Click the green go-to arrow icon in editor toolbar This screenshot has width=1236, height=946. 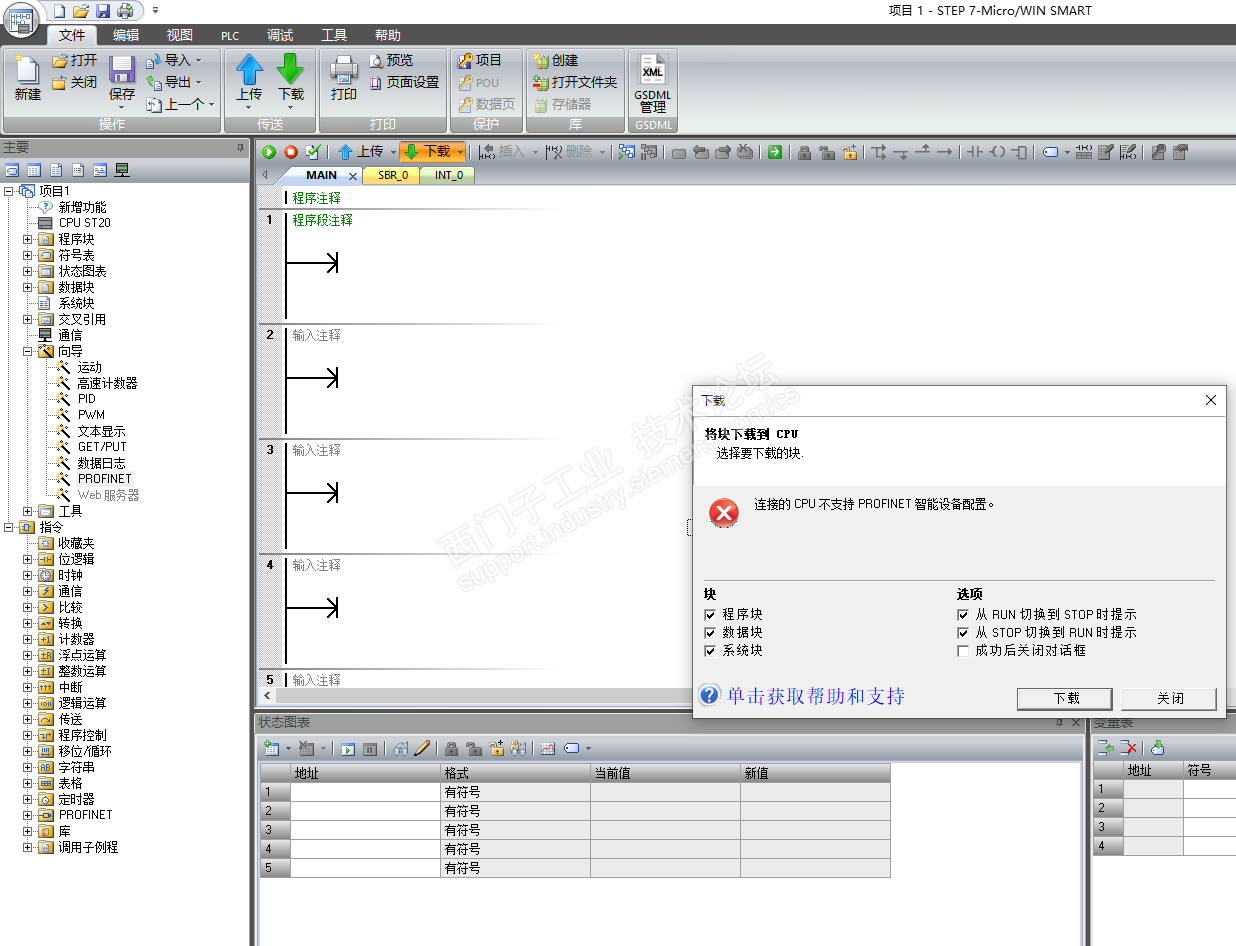pyautogui.click(x=775, y=152)
